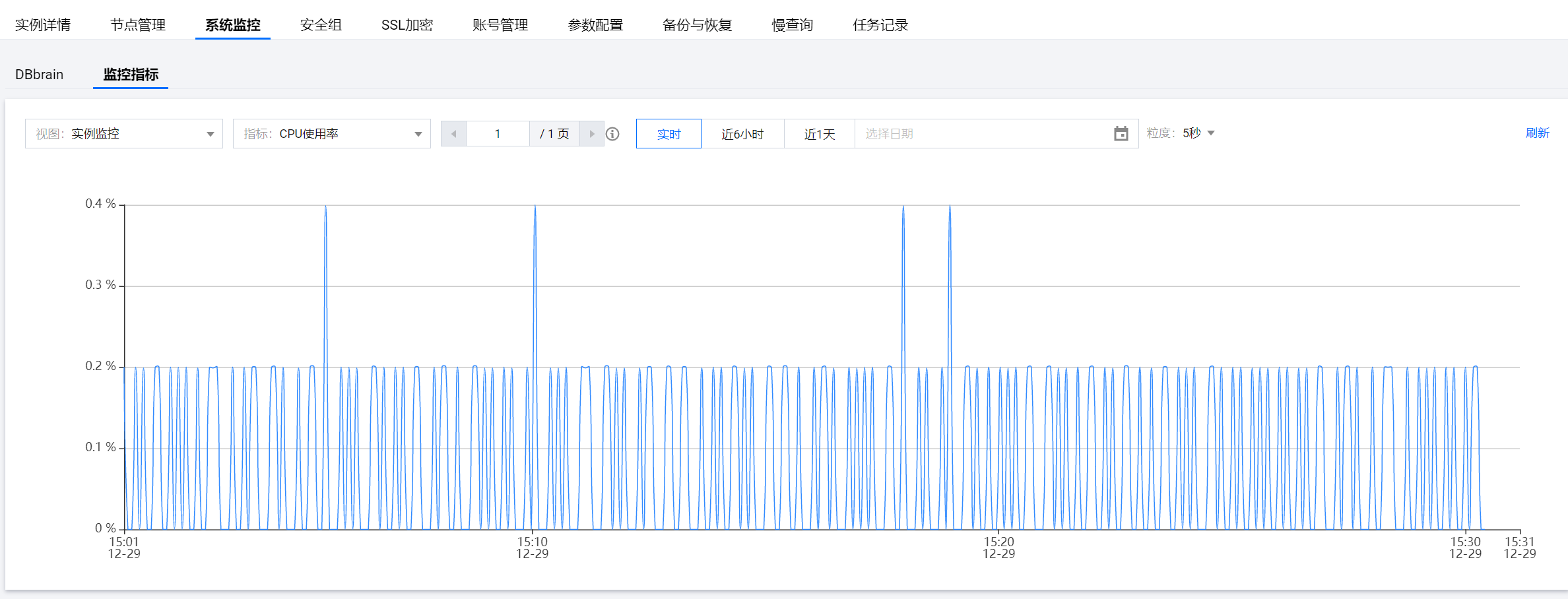Viewport: 1568px width, 599px height.
Task: Click the 15:20 x-axis time label
Action: click(999, 542)
